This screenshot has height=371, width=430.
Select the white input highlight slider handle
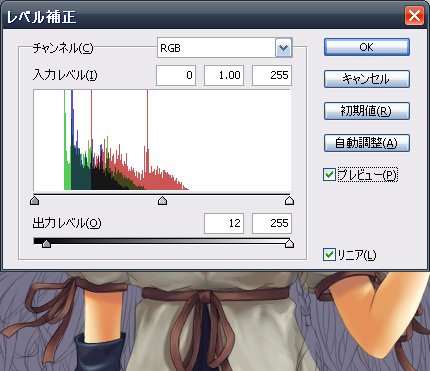point(289,201)
